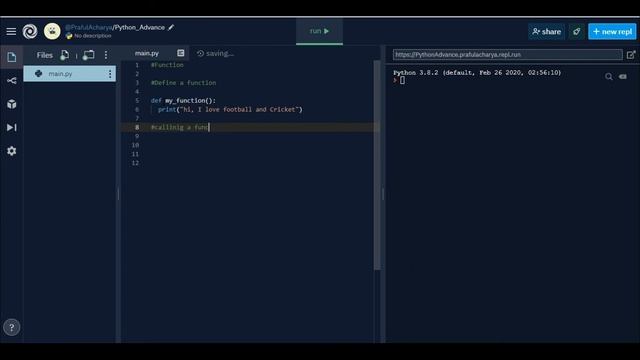The height and width of the screenshot is (360, 640).
Task: Open the Files sidebar panel icon
Action: (11, 57)
